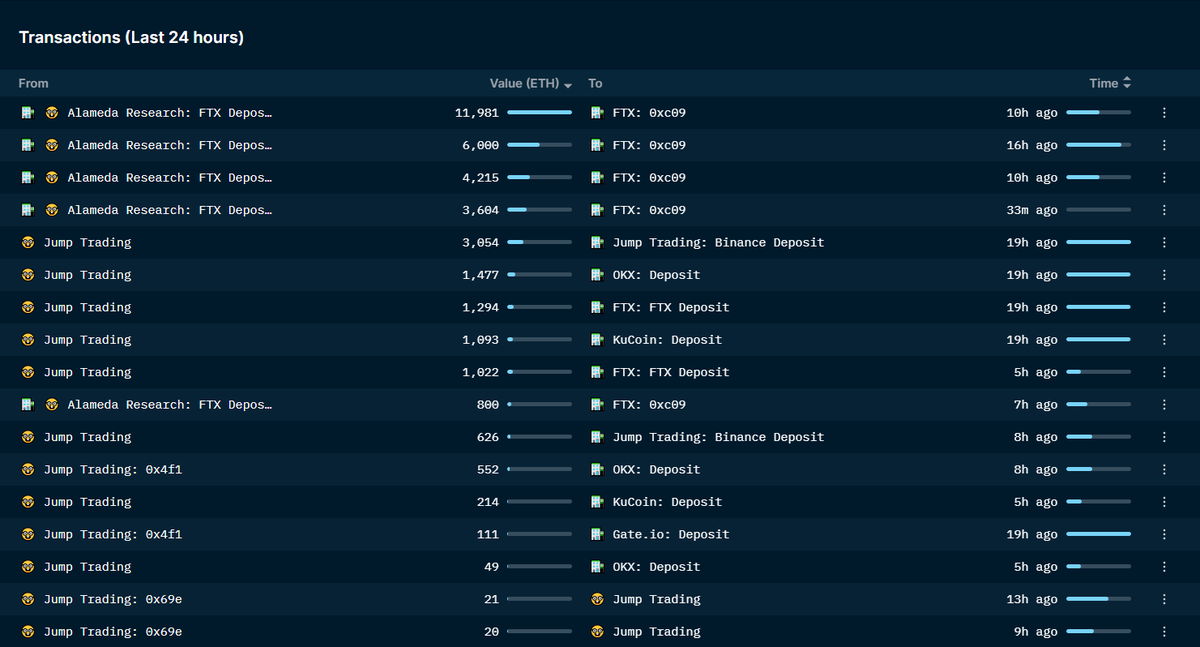The height and width of the screenshot is (647, 1200).
Task: Click the time bar next to 33m ago
Action: pyautogui.click(x=1098, y=210)
